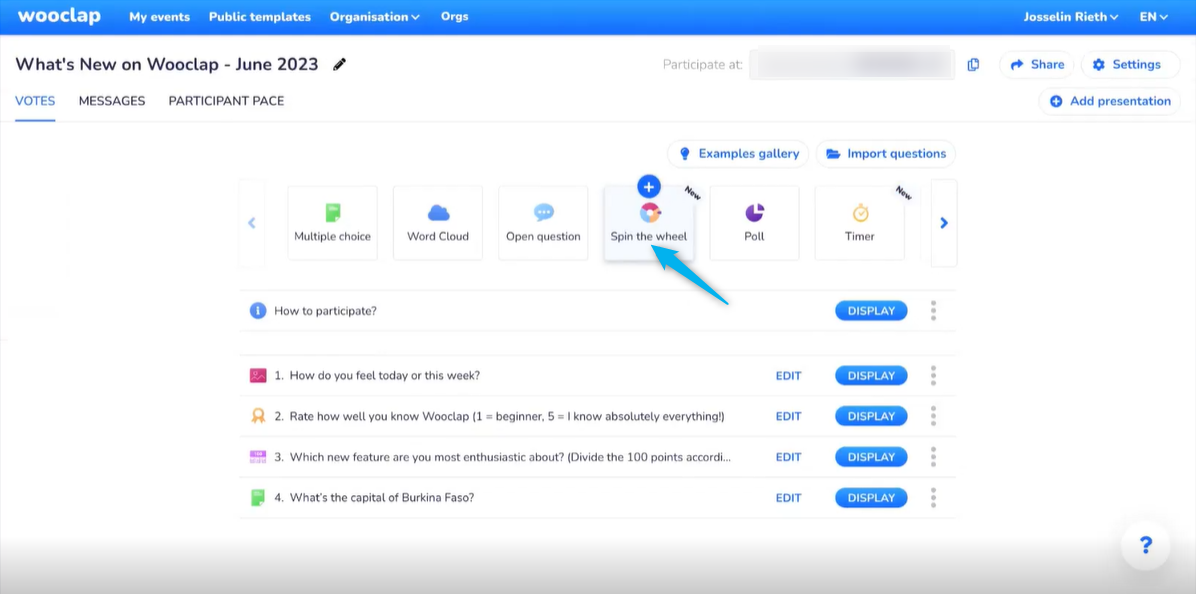Viewport: 1196px width, 594px height.
Task: Click the event title What's New on Wooclap
Action: point(166,64)
